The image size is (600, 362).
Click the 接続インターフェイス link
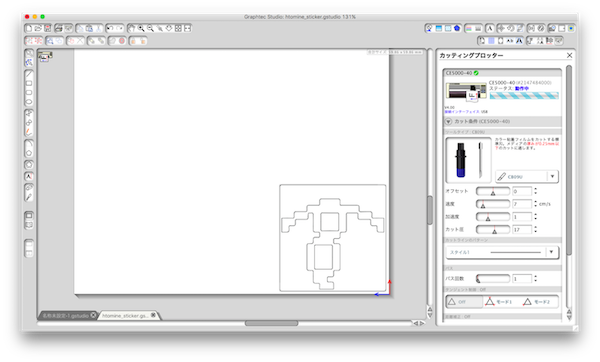click(462, 111)
